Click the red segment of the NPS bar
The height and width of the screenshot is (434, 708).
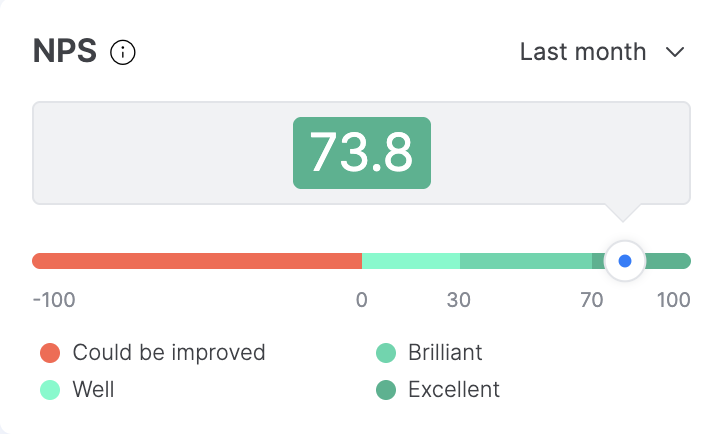click(x=197, y=261)
